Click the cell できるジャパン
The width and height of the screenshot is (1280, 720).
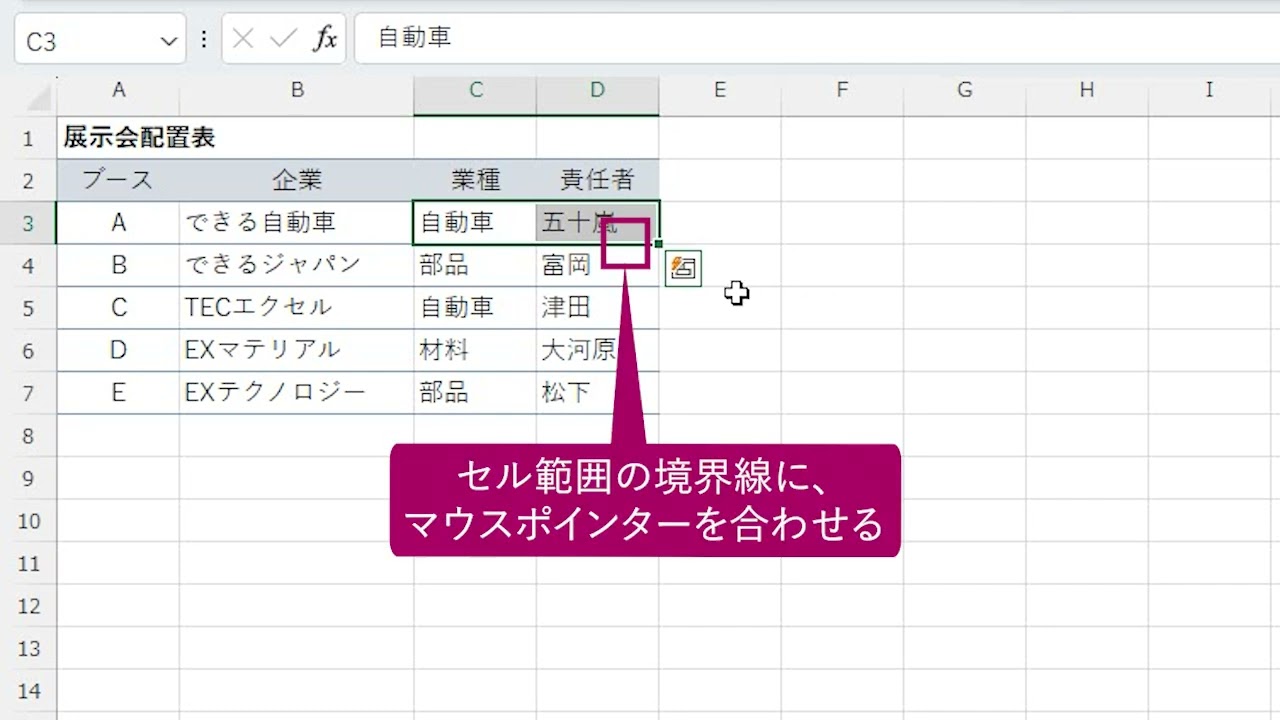[x=297, y=265]
